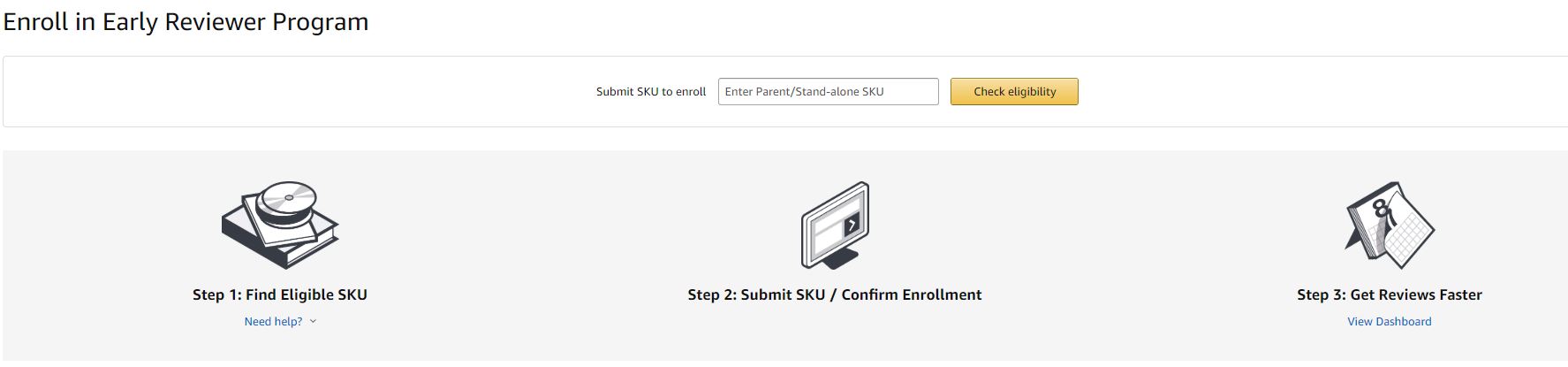This screenshot has height=367, width=1568.
Task: Select the Step 3: Get Reviews Faster heading
Action: 1390,294
